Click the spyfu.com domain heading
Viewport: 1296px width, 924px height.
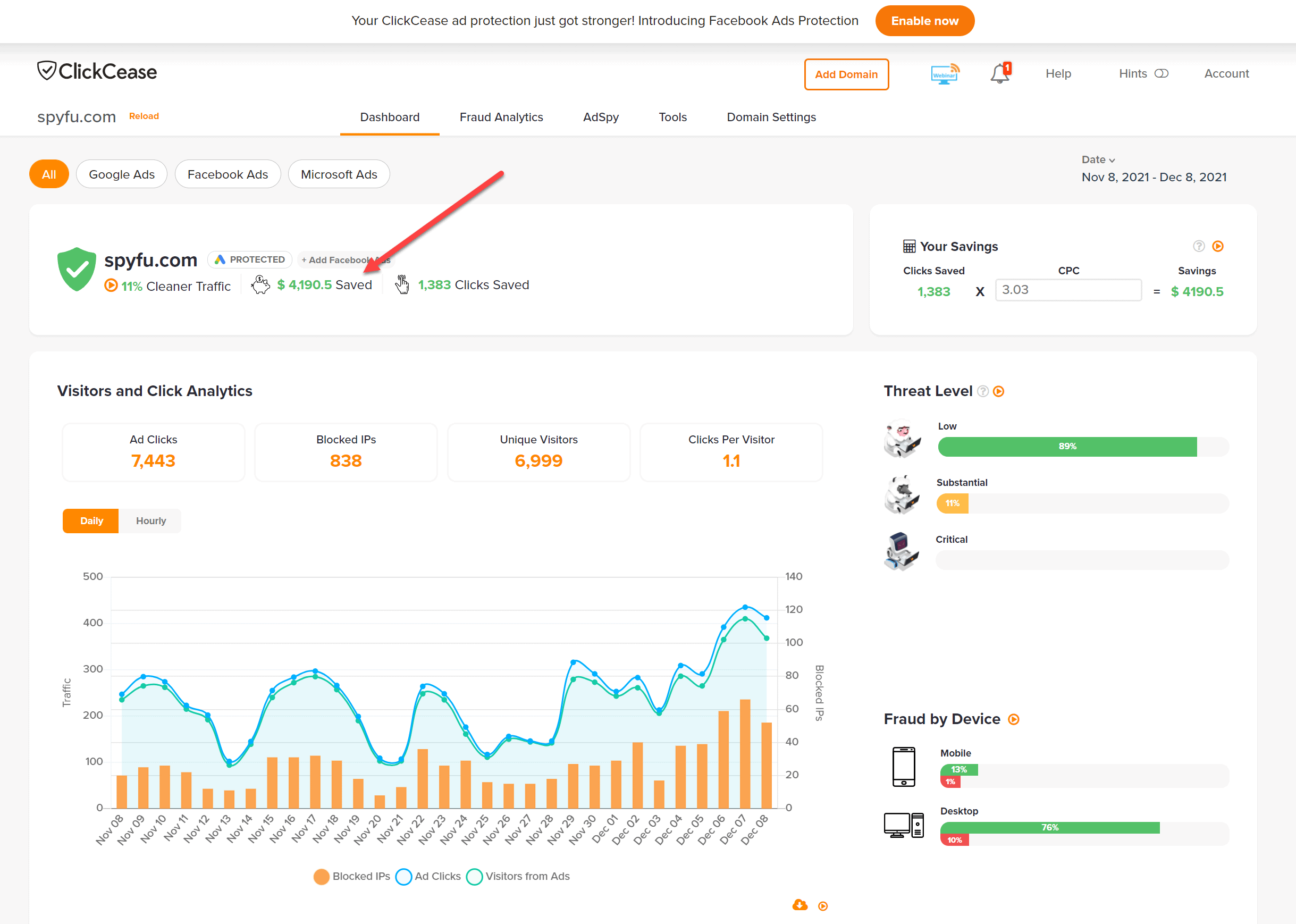tap(151, 259)
